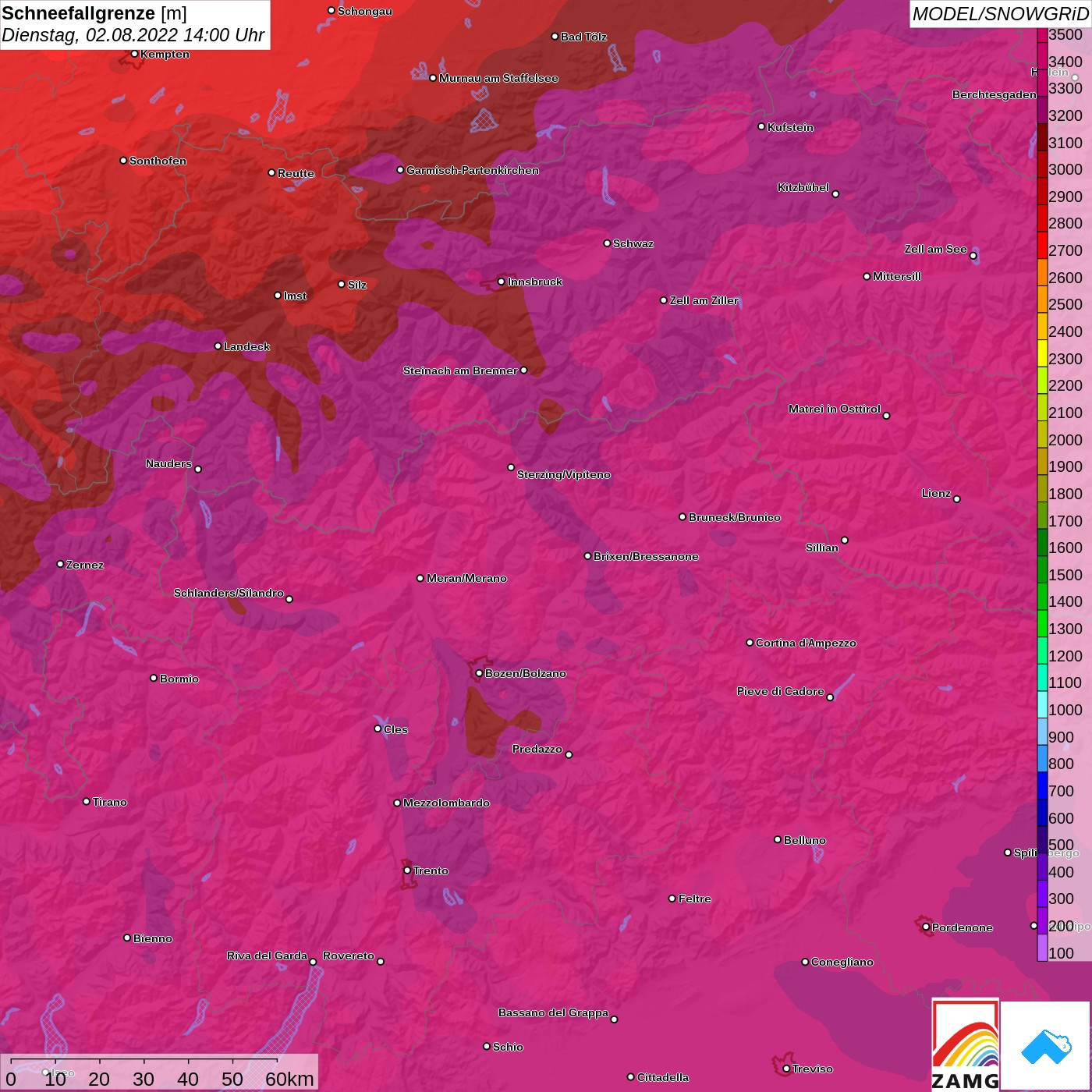Click the Imst label
The width and height of the screenshot is (1092, 1092).
point(295,296)
